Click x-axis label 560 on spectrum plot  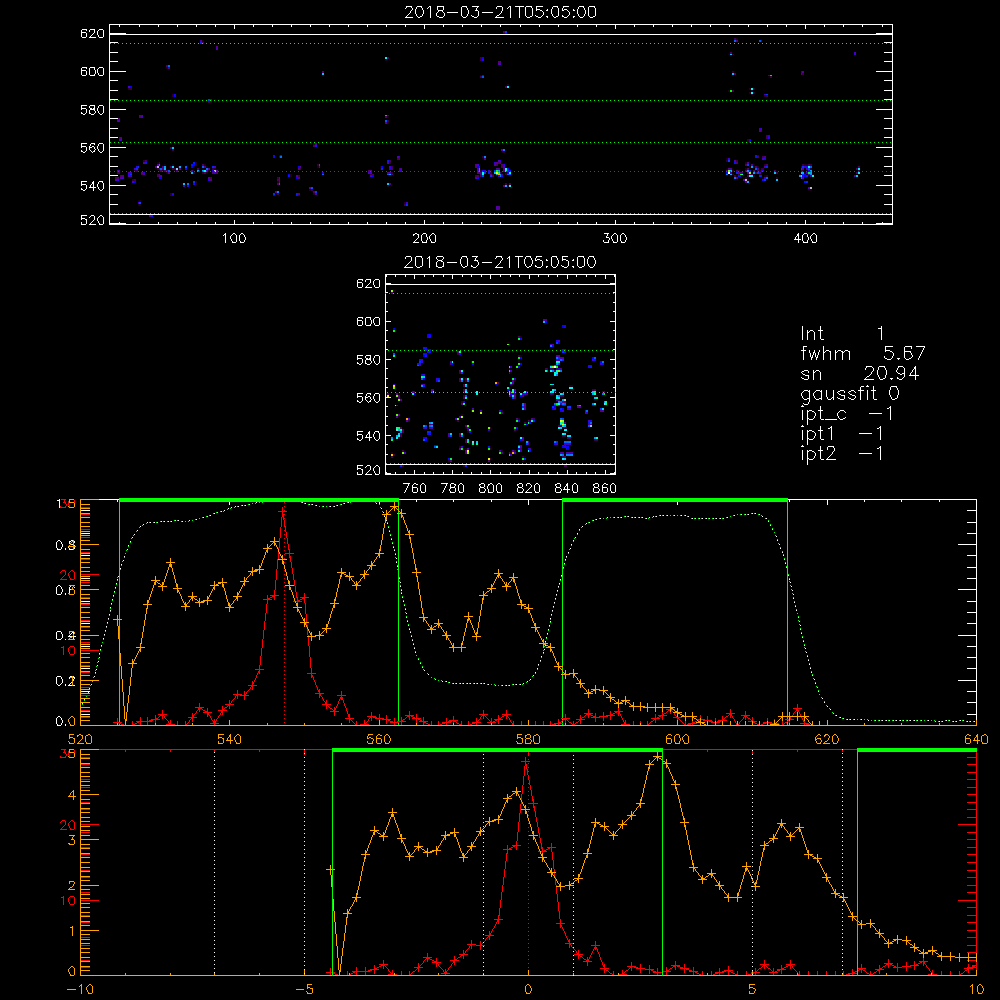click(379, 739)
